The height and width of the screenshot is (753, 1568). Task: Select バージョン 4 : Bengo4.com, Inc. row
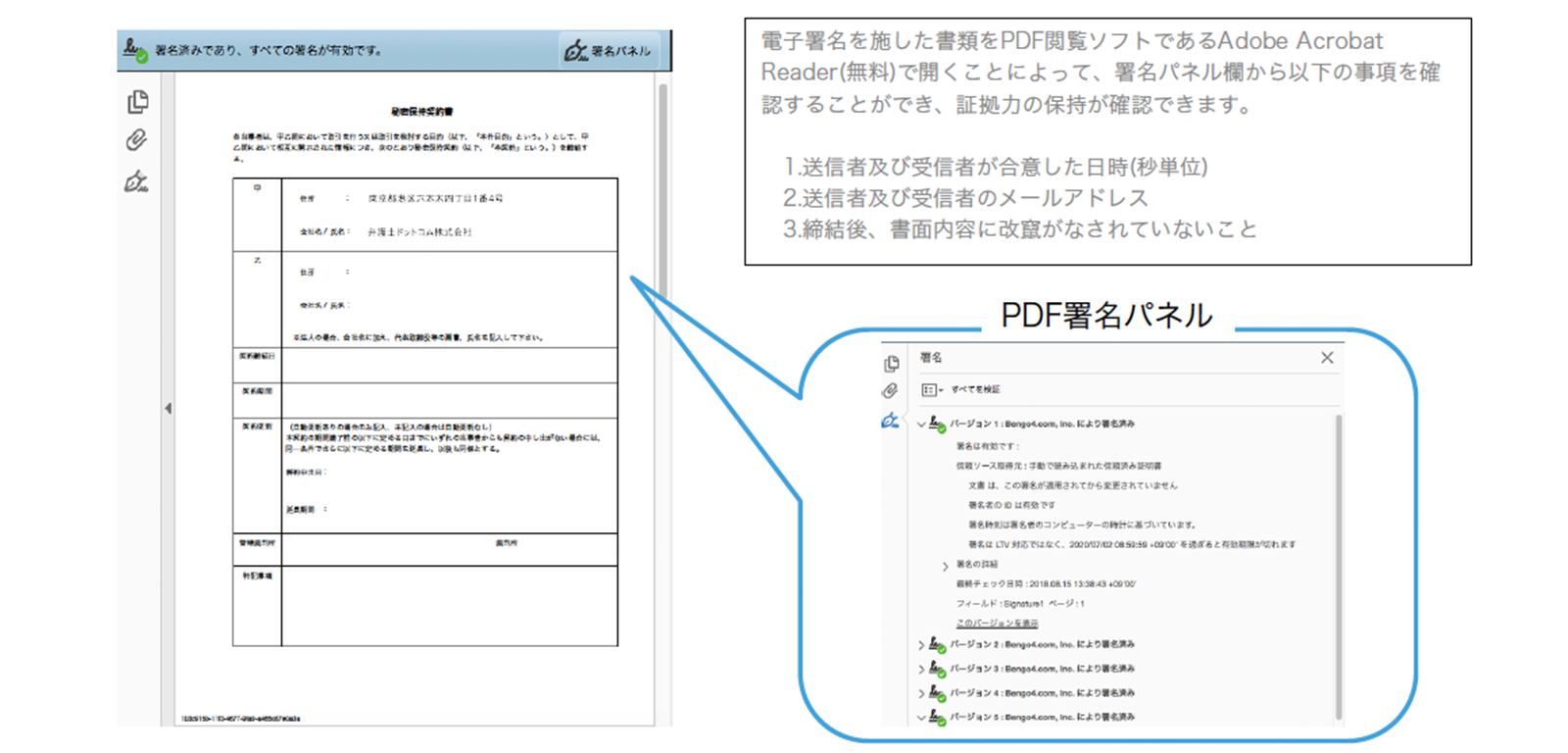[1042, 693]
